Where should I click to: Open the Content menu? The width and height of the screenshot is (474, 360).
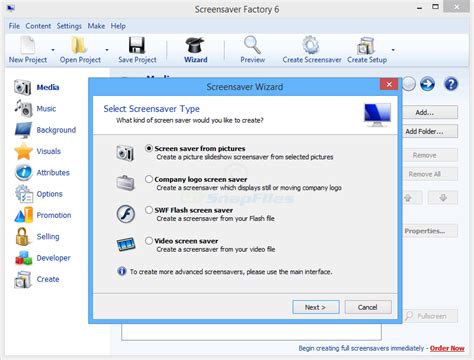click(38, 26)
